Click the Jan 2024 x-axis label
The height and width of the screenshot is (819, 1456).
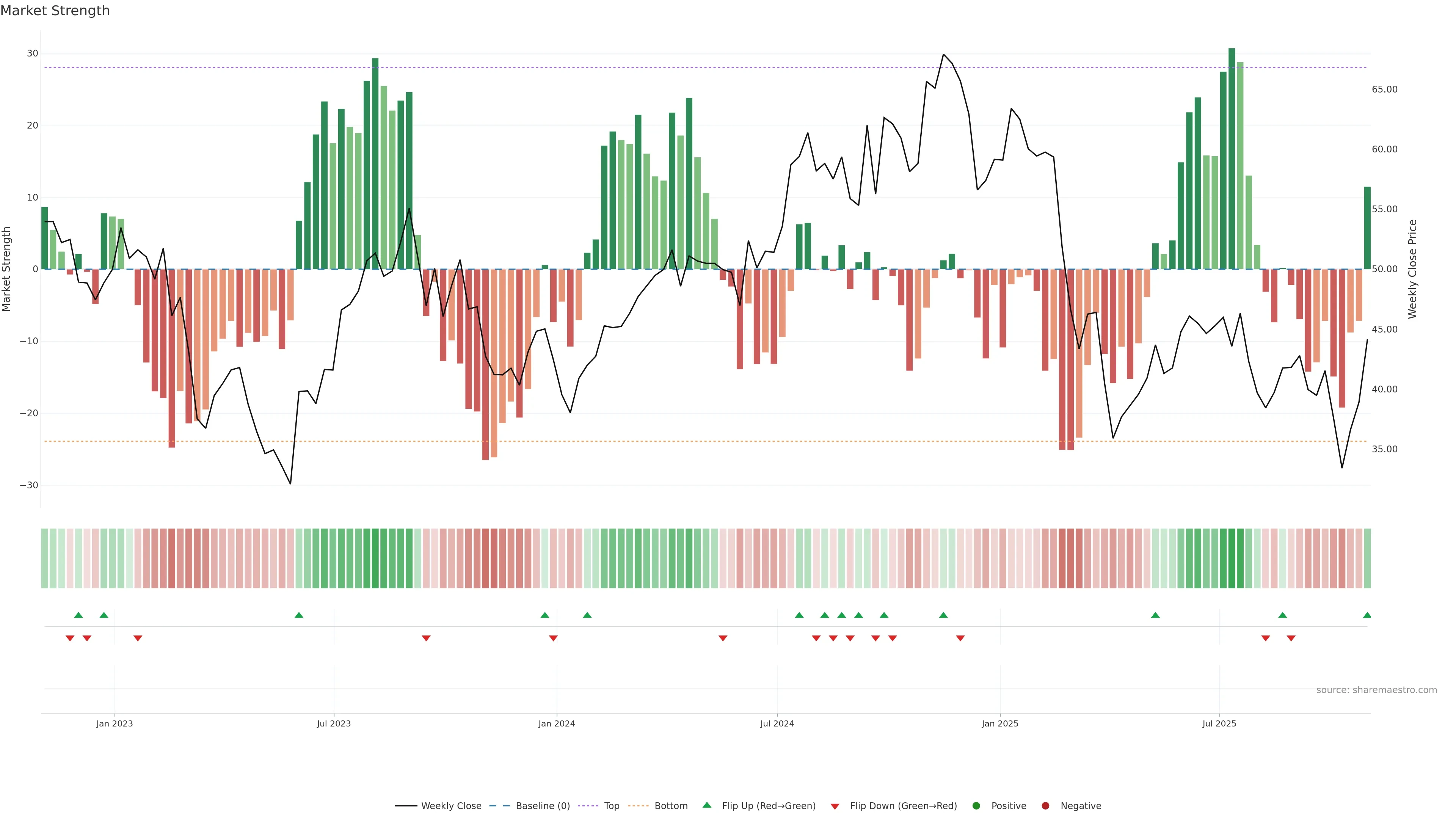tap(556, 723)
